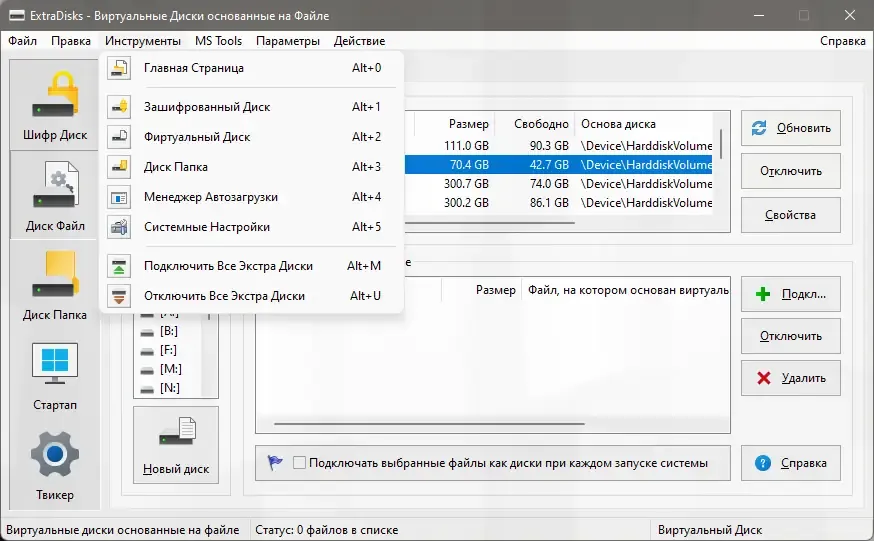Choose Менеджер Автозагрузки menu entry

(251, 197)
